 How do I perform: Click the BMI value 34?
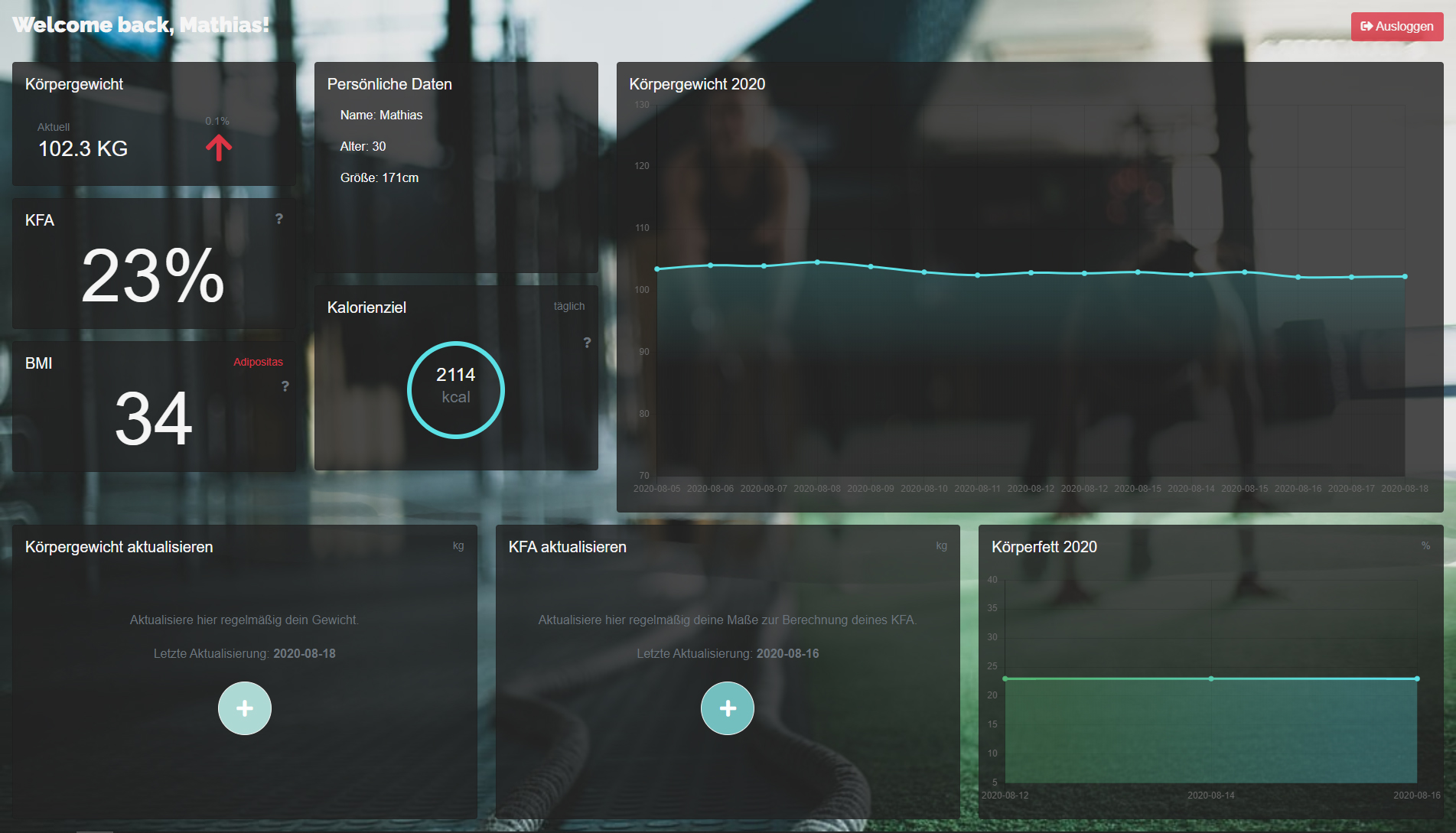153,418
